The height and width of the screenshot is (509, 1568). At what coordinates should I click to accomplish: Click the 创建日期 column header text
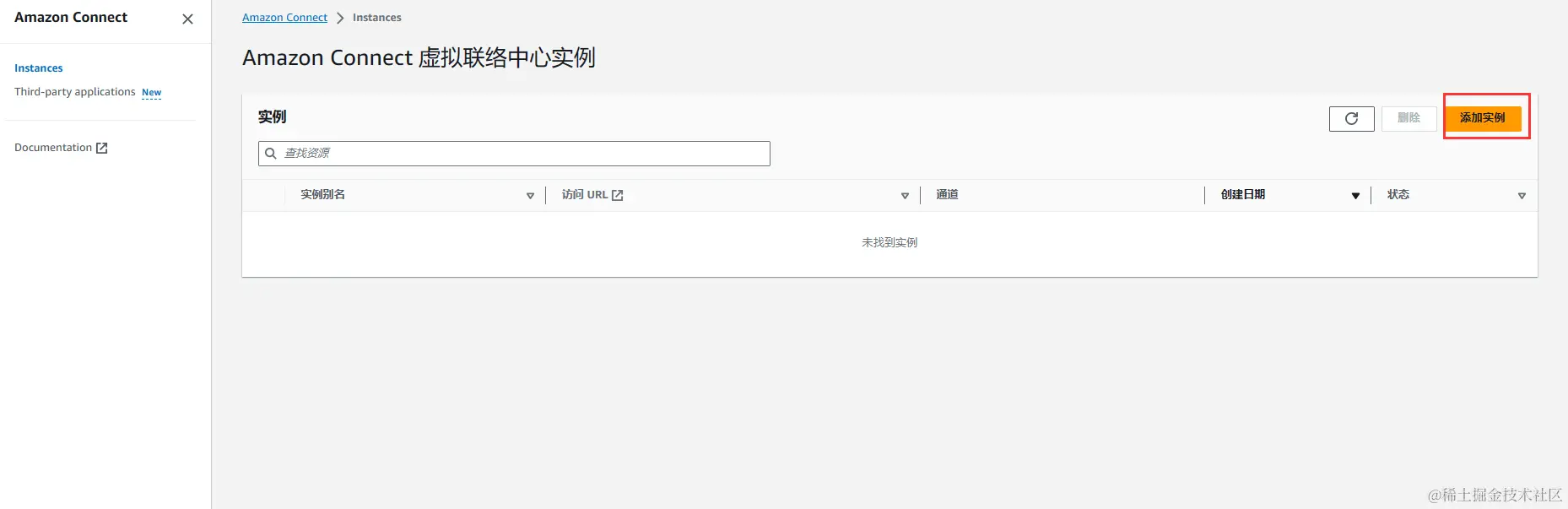(1242, 195)
